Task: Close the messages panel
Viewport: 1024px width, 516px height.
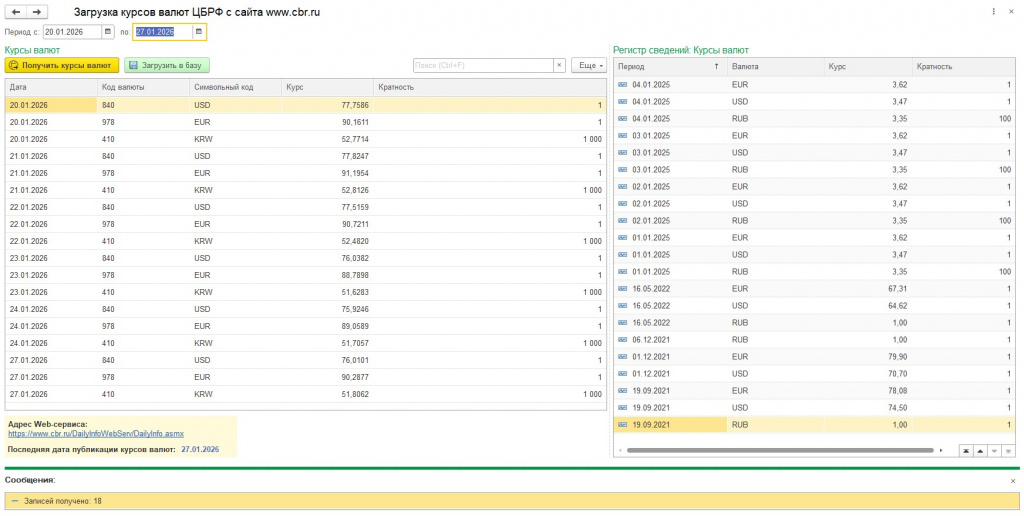Action: 1012,481
